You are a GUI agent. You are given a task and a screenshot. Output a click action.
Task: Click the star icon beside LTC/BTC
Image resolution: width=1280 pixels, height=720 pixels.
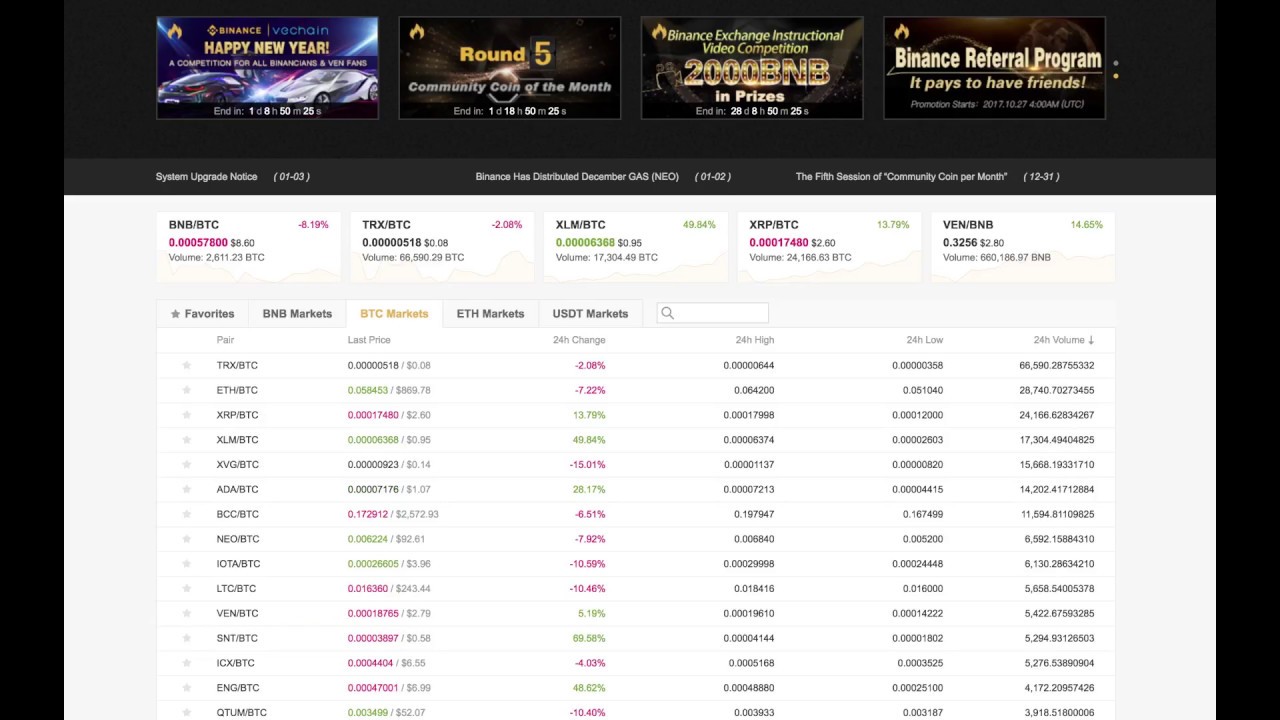coord(186,588)
